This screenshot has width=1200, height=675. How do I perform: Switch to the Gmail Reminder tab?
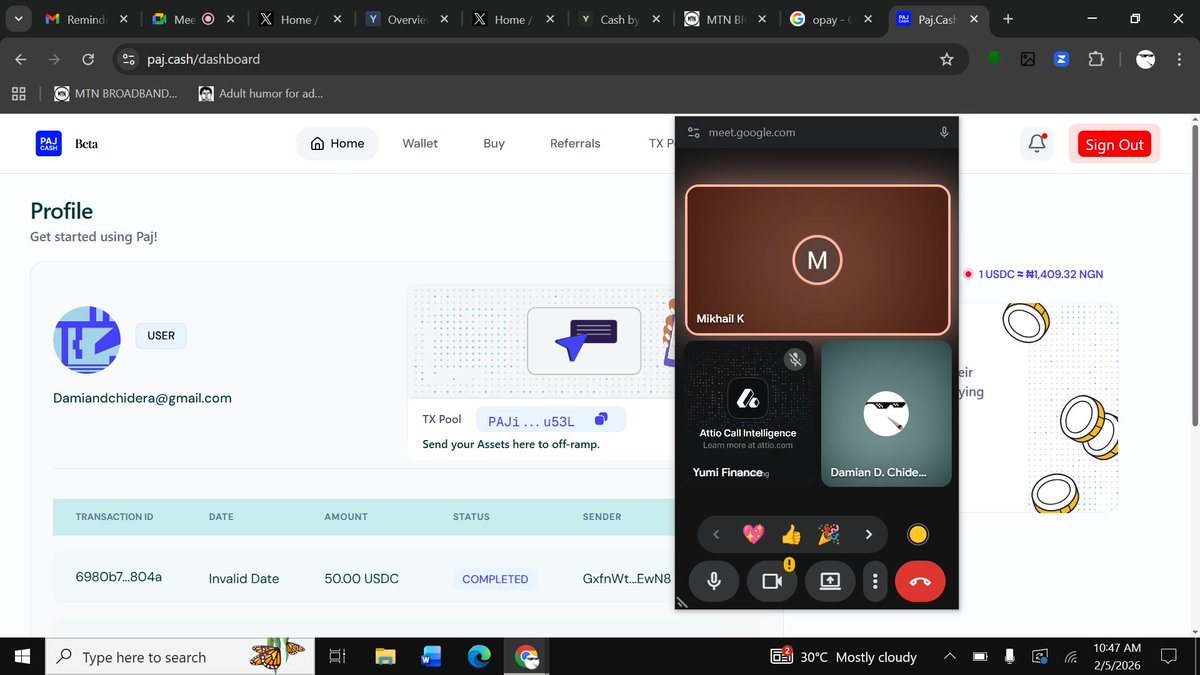point(86,19)
